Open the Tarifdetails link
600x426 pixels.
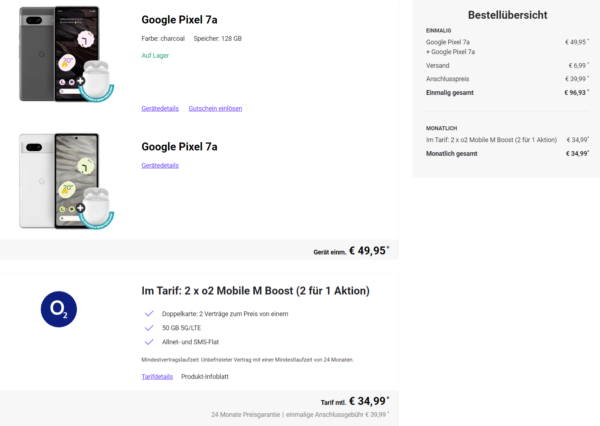coord(157,377)
